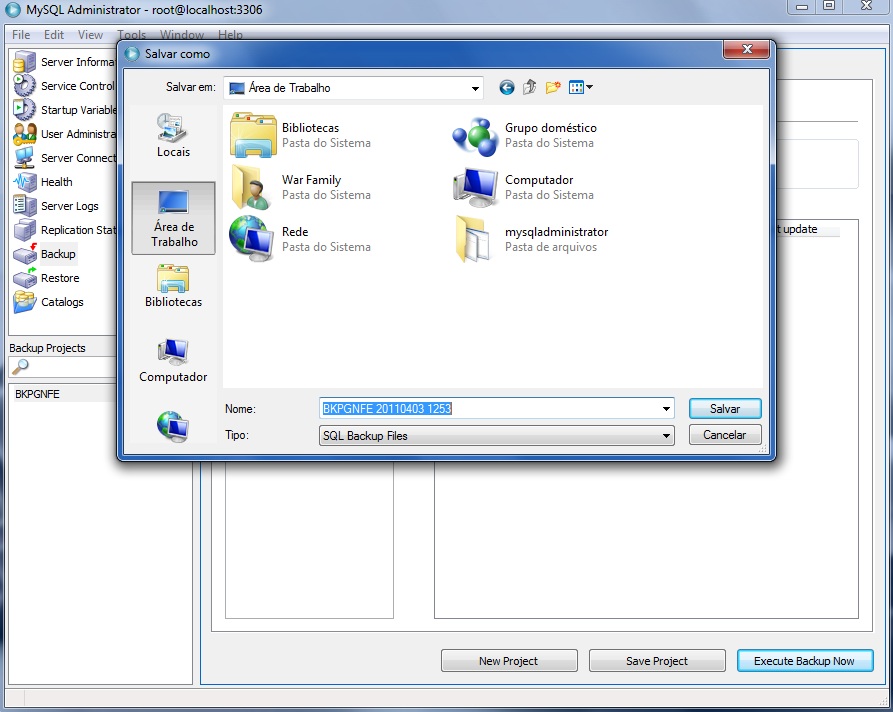Click the Backup Projects heading label

pos(47,348)
